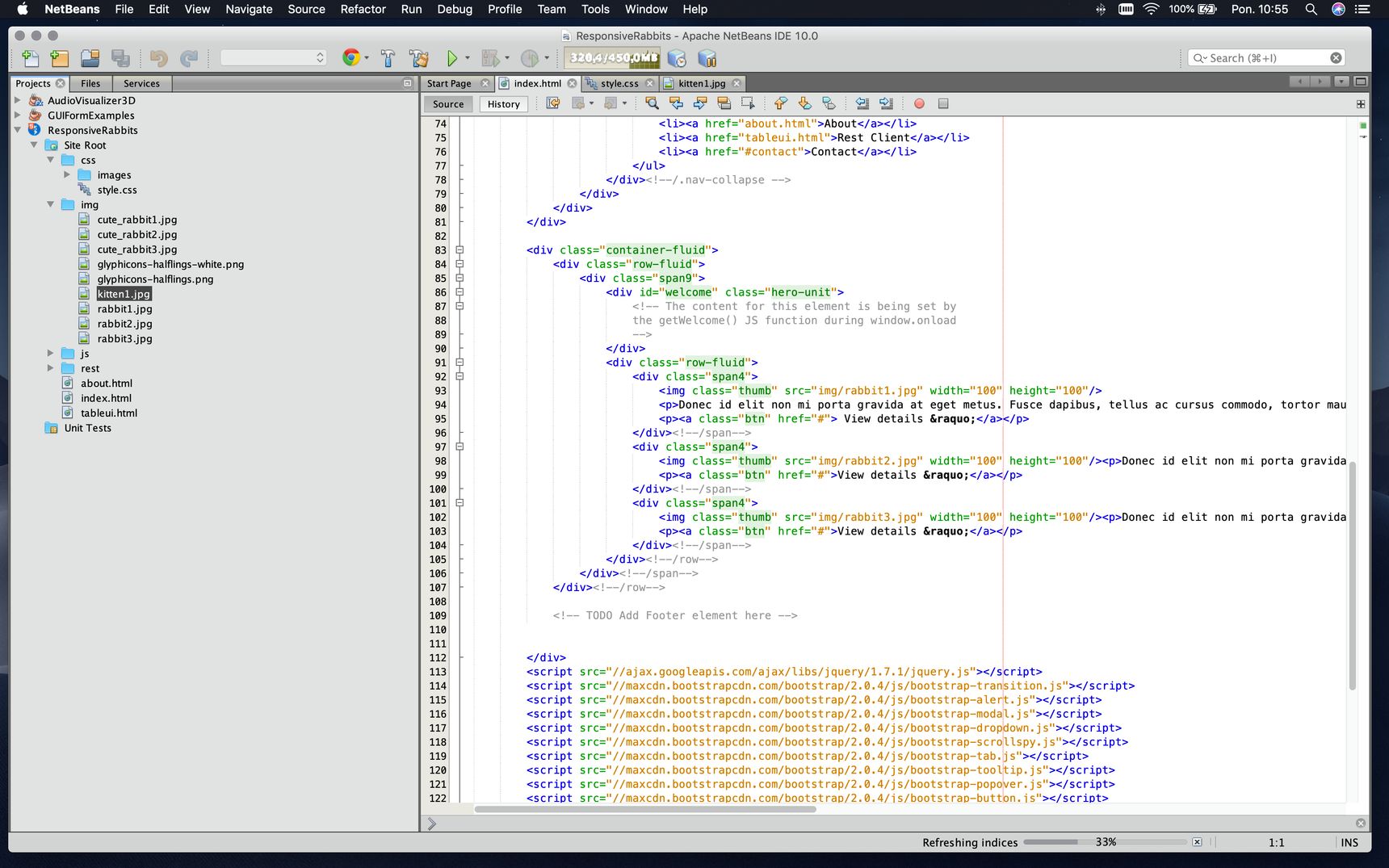This screenshot has width=1389, height=868.
Task: Switch to the style.css editor tab
Action: [x=619, y=83]
